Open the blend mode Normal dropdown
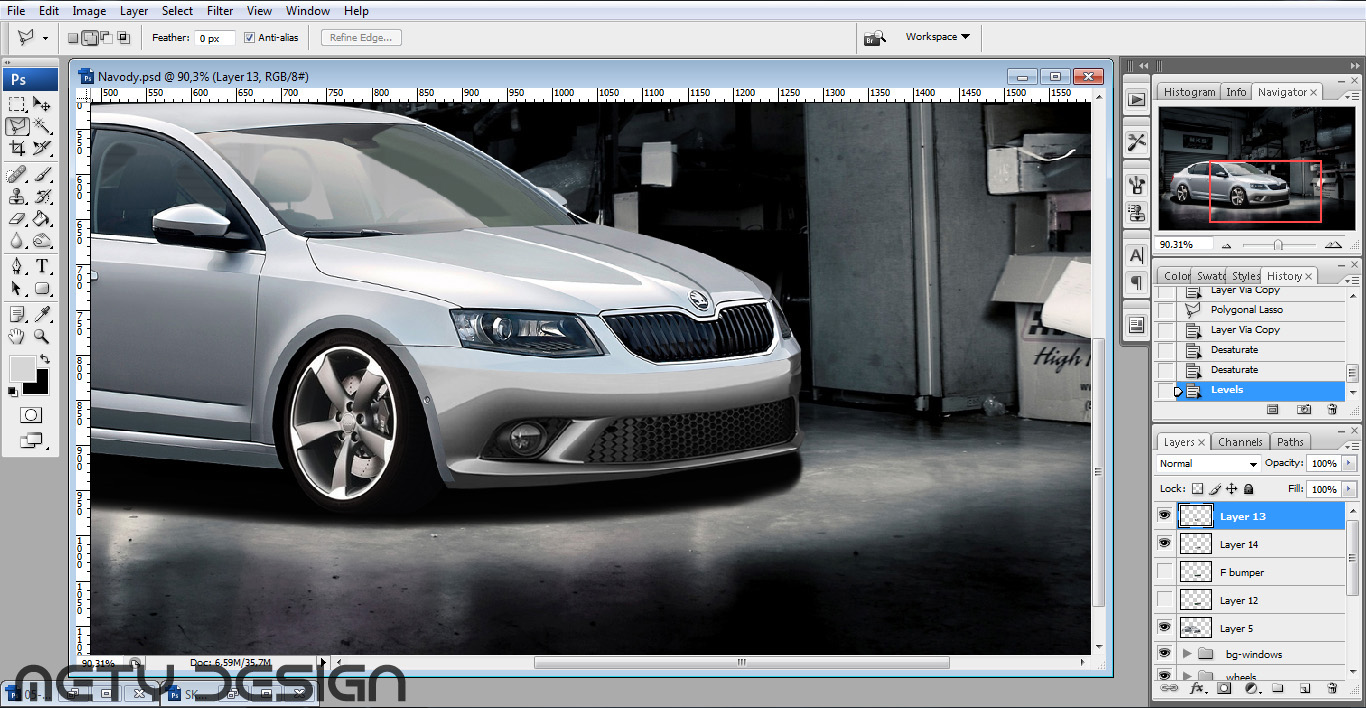The width and height of the screenshot is (1366, 708). 1208,464
